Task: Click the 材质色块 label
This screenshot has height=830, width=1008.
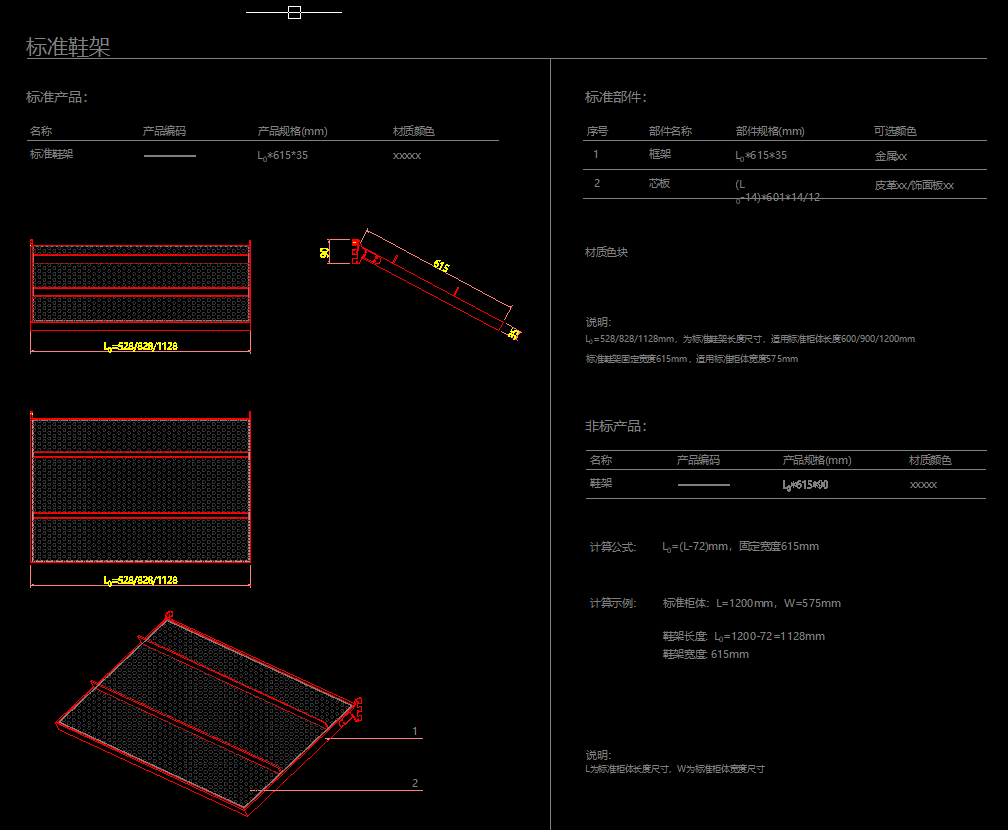Action: pos(606,253)
